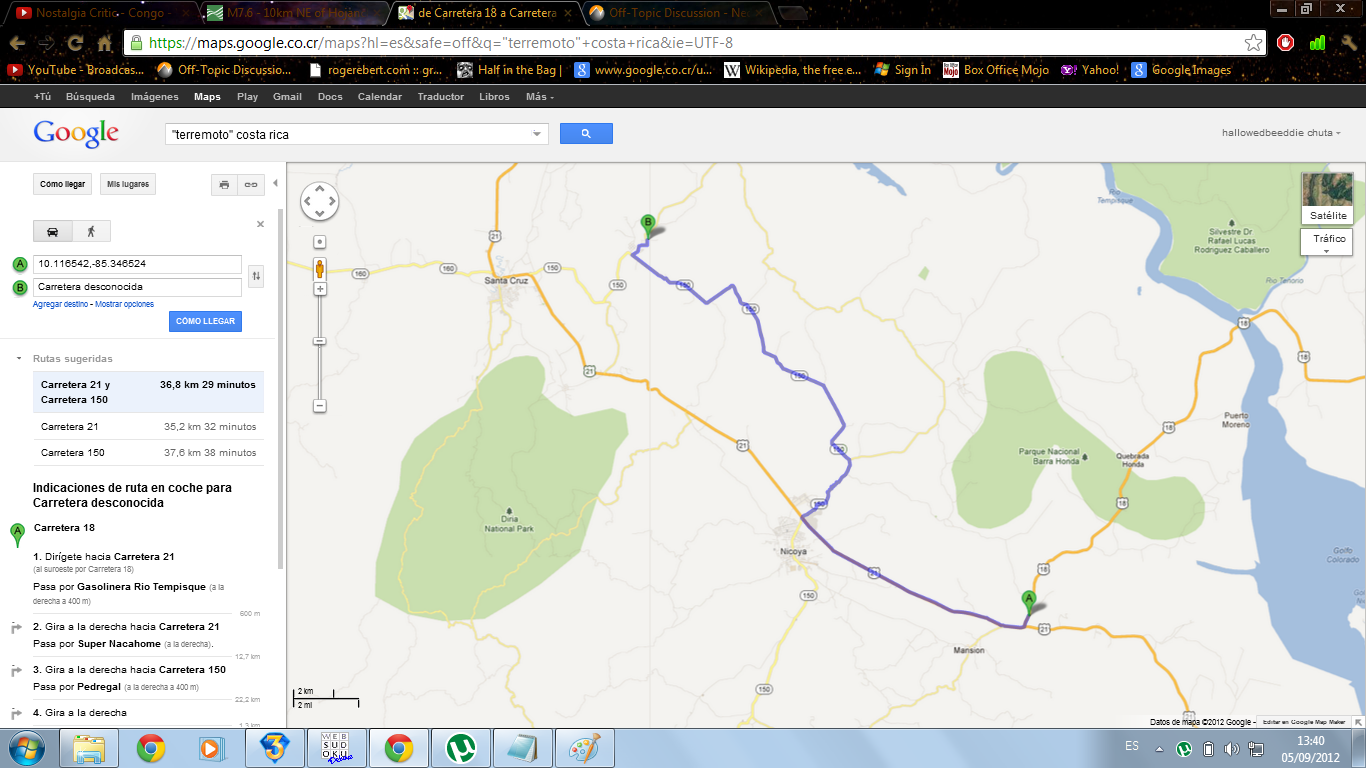This screenshot has height=768, width=1366.
Task: Open Web Sudoku from the taskbar
Action: pyautogui.click(x=336, y=748)
